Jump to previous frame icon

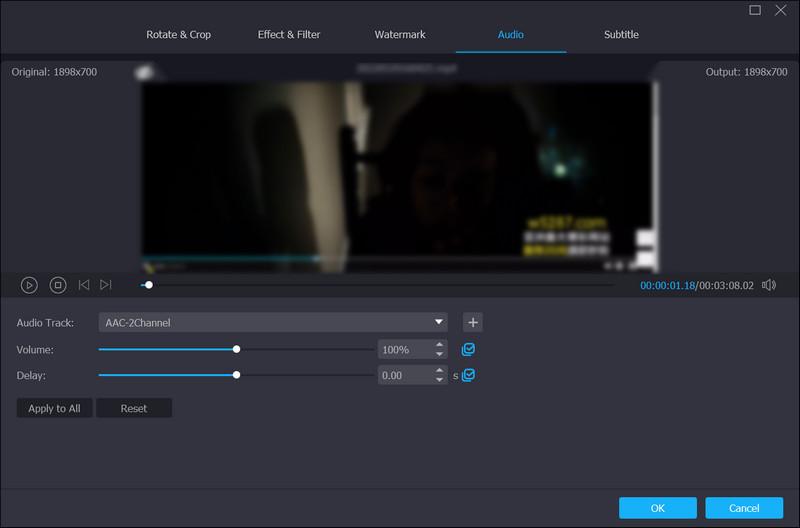click(84, 285)
